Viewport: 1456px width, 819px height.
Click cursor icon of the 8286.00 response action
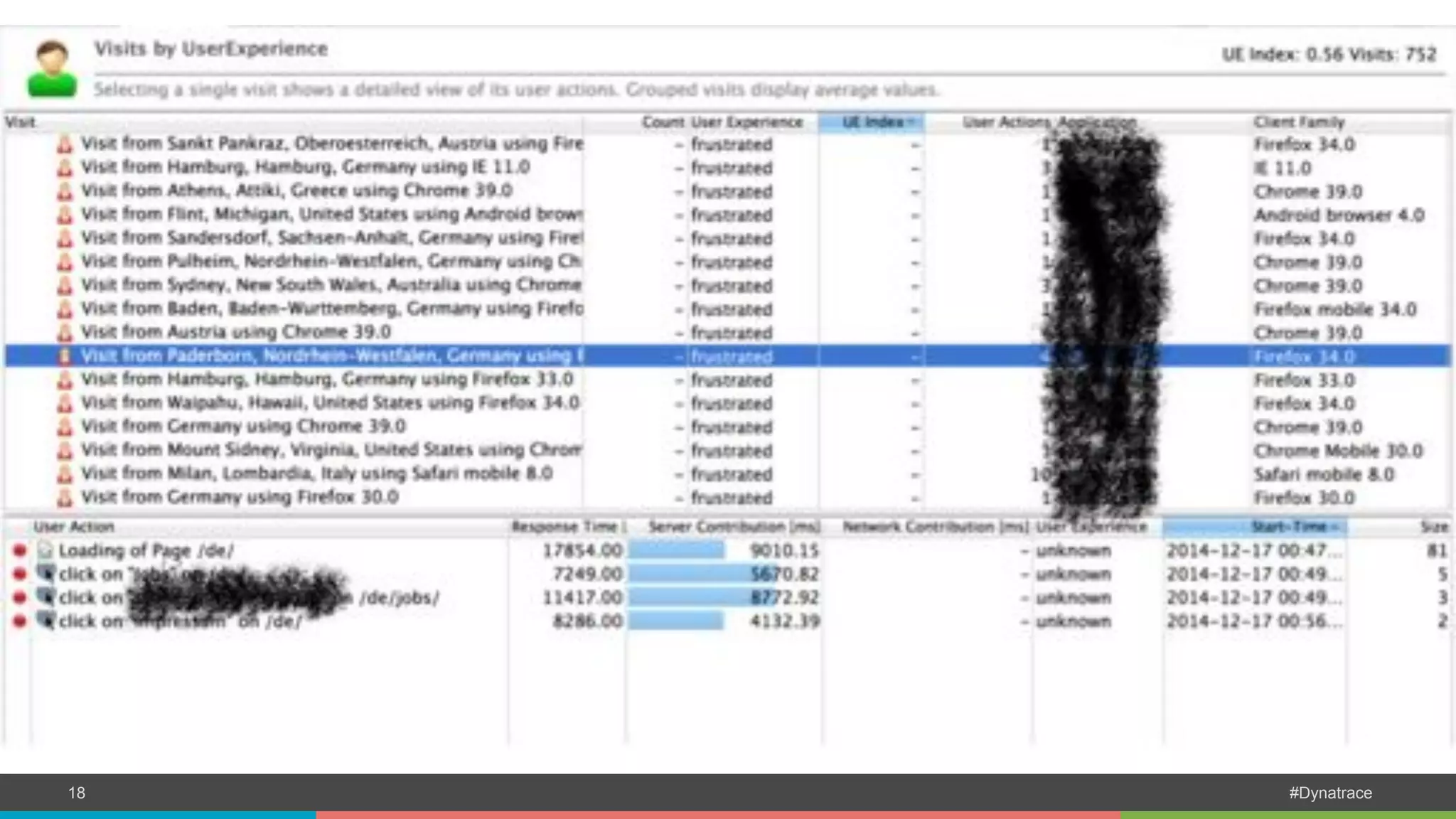coord(46,621)
